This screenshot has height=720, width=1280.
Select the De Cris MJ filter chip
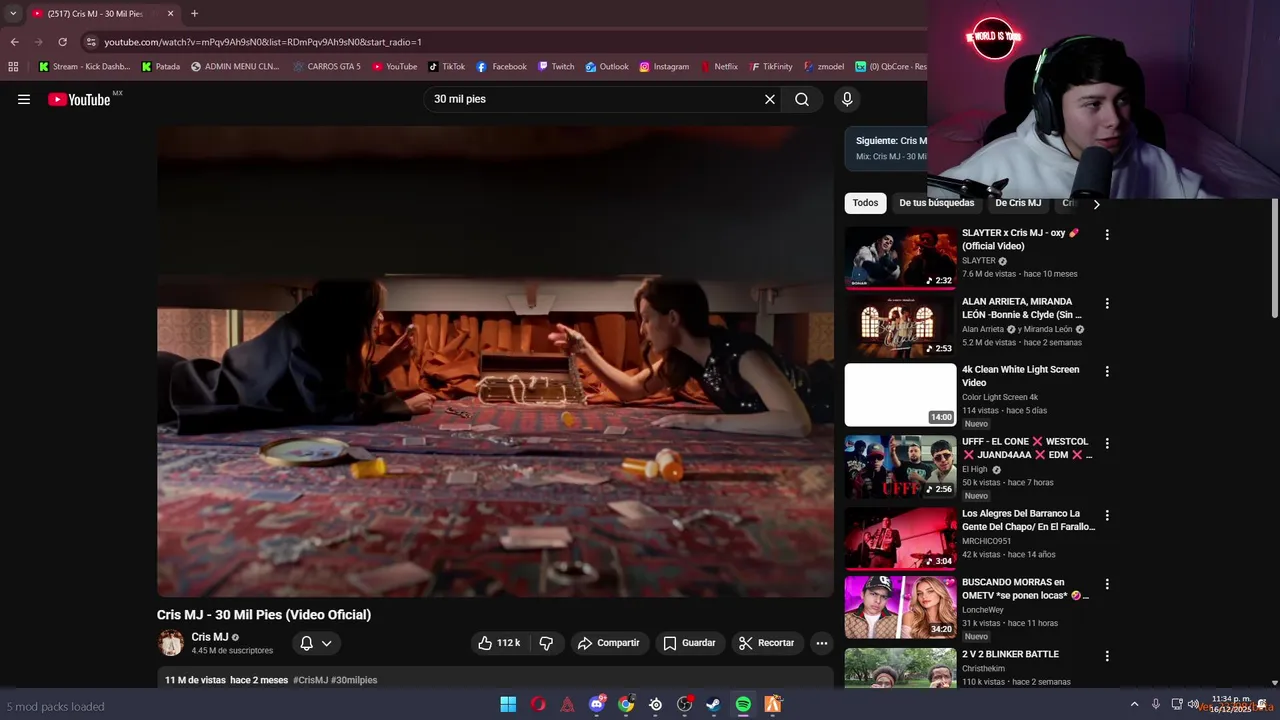pyautogui.click(x=1018, y=203)
